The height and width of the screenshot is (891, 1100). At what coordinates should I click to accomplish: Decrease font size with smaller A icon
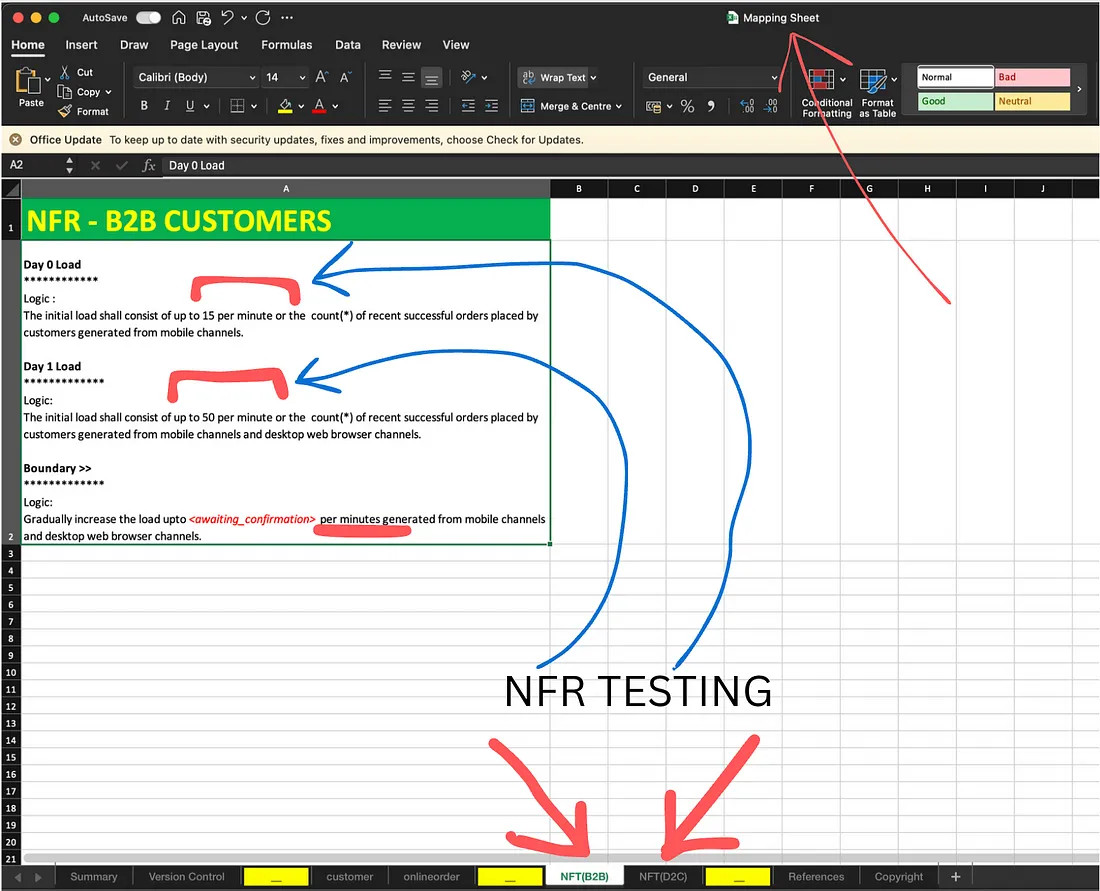click(x=345, y=77)
